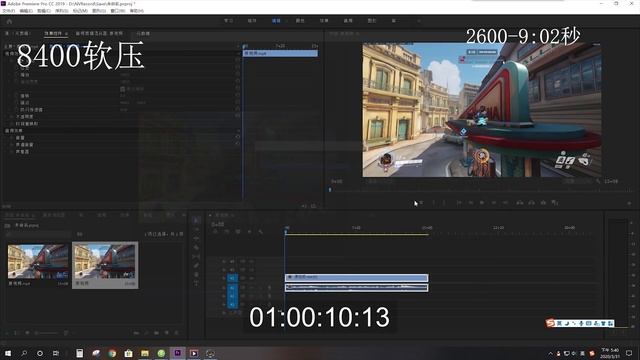
Task: Switch to the 音频 Audio workspace tab
Action: (x=348, y=21)
